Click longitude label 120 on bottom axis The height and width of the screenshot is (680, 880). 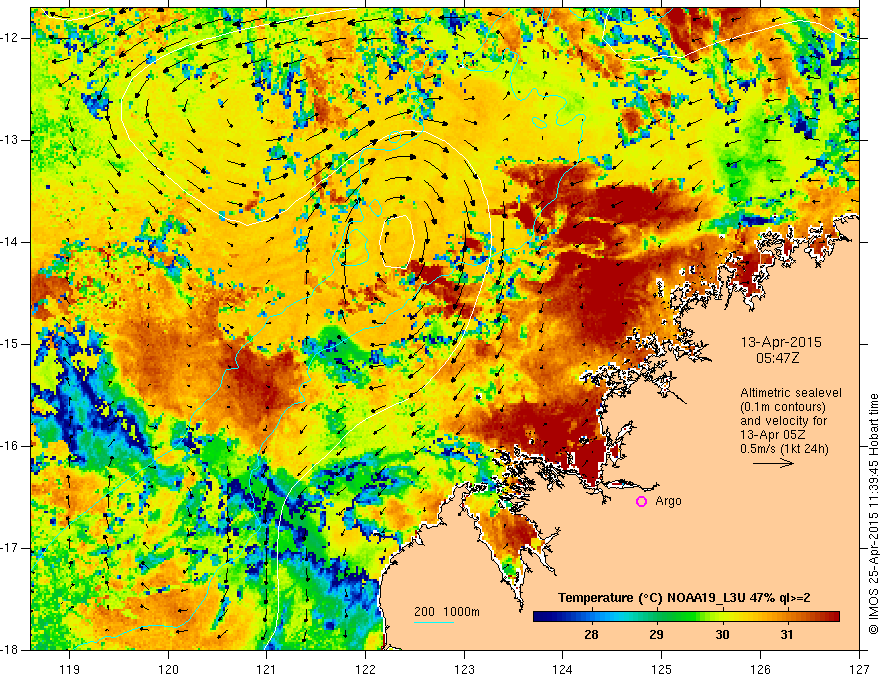[168, 669]
